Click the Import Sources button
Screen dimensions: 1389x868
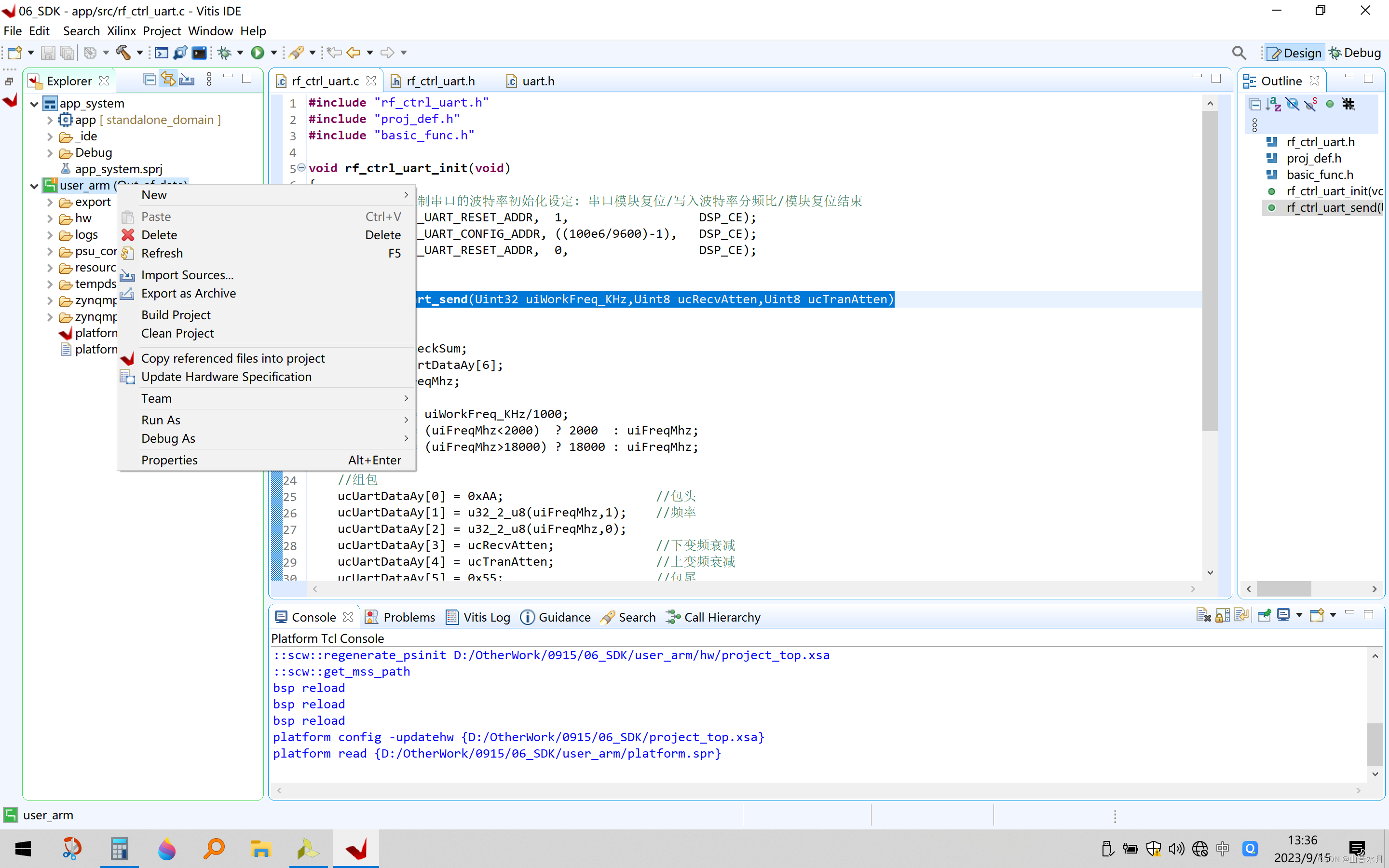click(187, 274)
